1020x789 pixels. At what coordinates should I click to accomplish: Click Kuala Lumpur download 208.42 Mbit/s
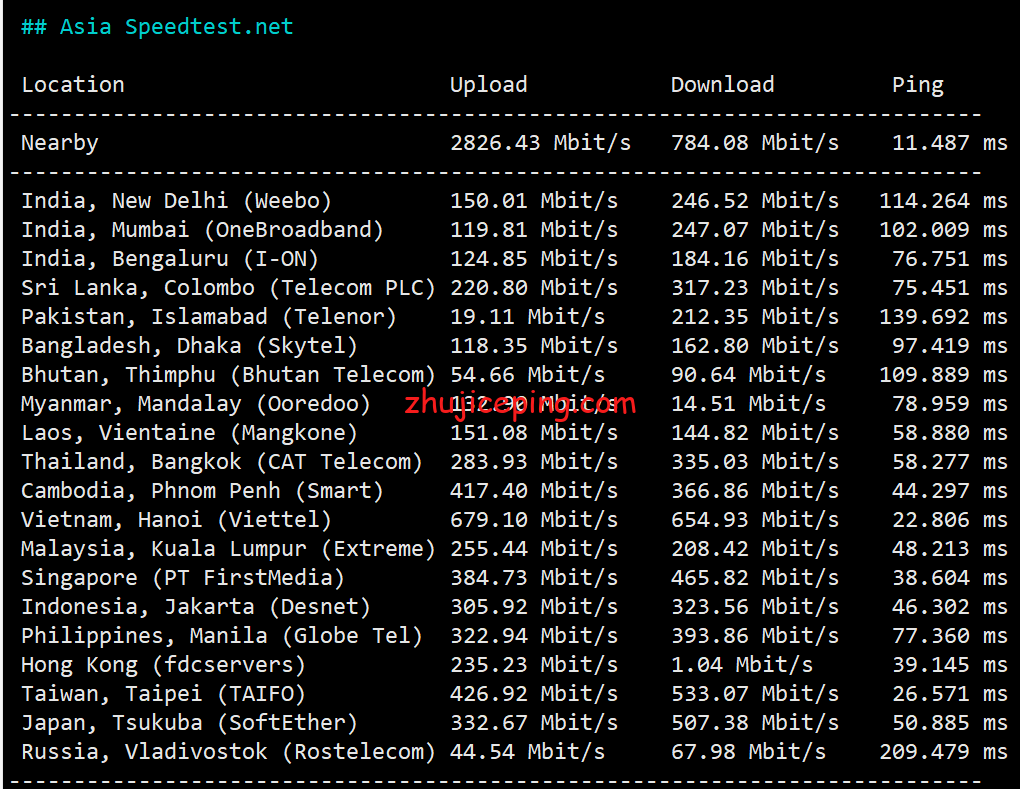tap(755, 549)
